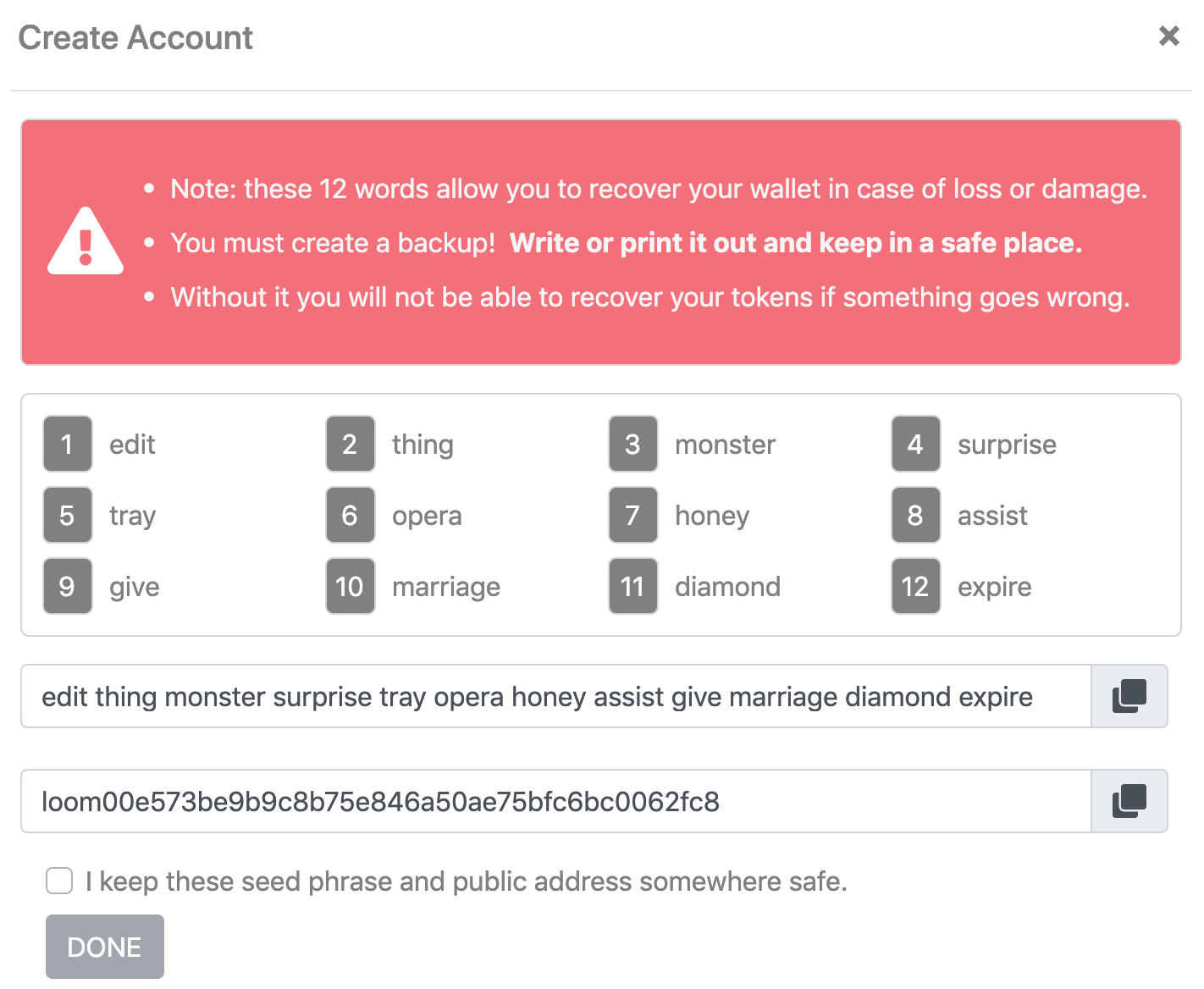Viewport: 1204px width, 989px height.
Task: Copy the seed phrase using the copy icon
Action: pyautogui.click(x=1128, y=696)
